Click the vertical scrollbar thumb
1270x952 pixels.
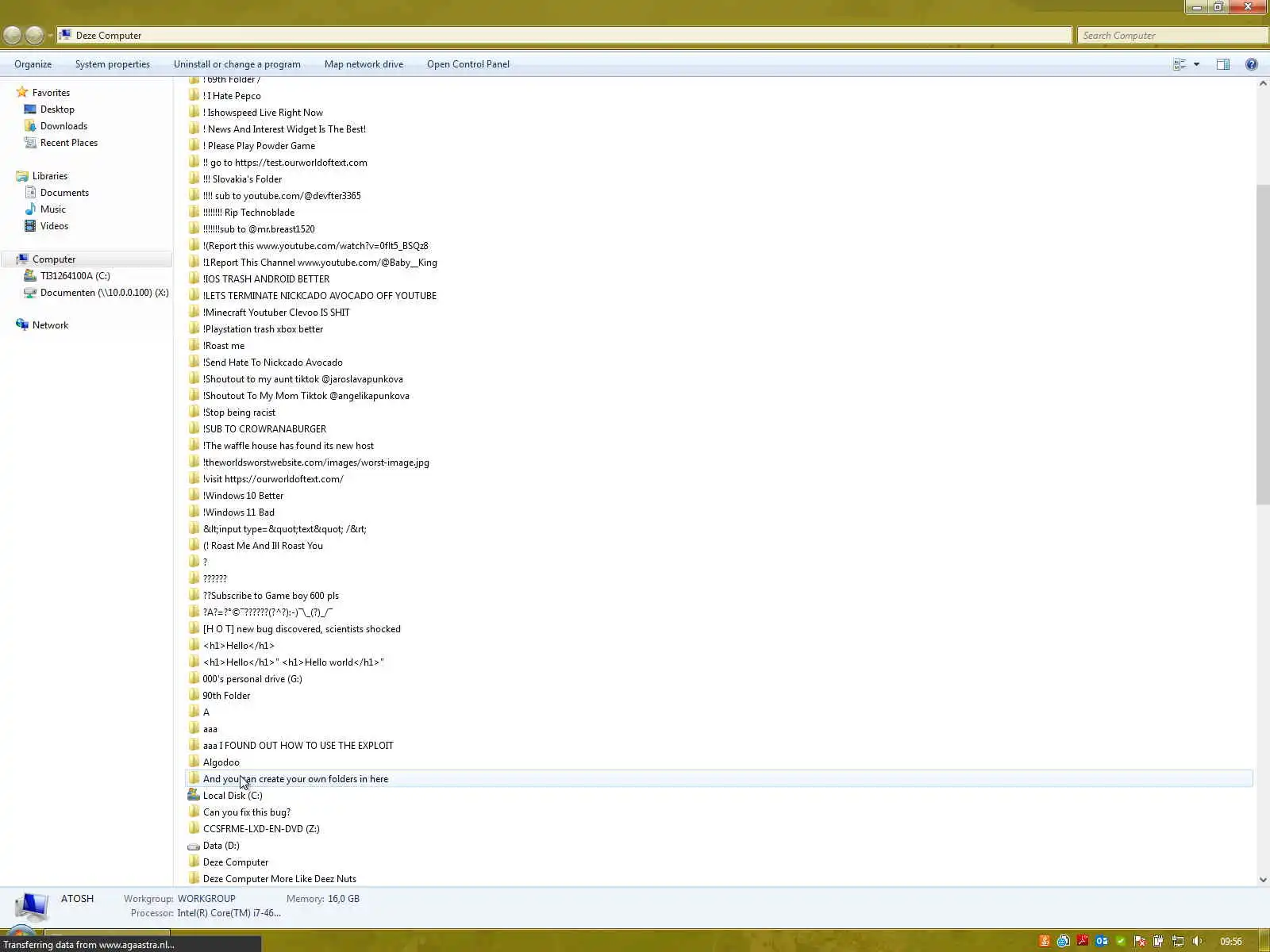point(1263,344)
